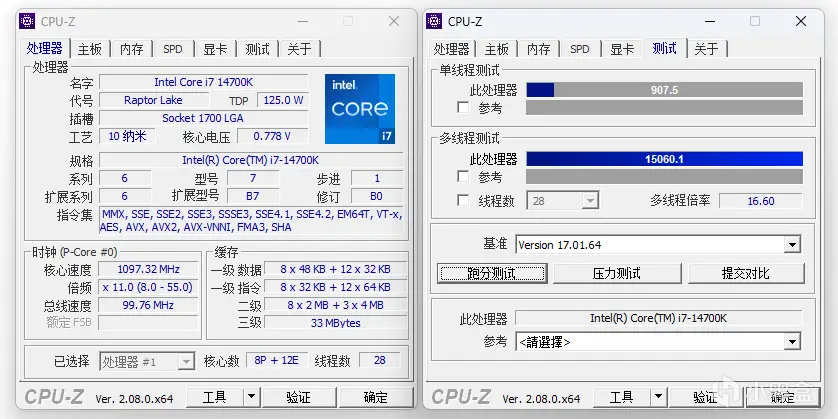The height and width of the screenshot is (419, 838).
Task: Open 显卡 tab in left window
Action: [x=215, y=49]
